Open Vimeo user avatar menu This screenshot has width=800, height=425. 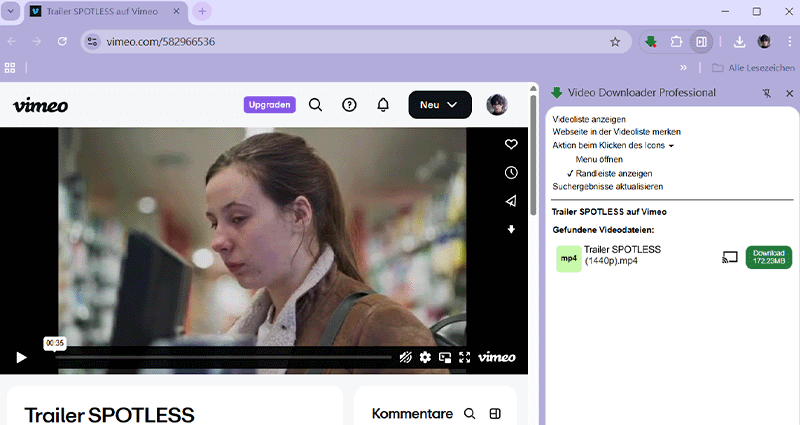click(x=497, y=105)
